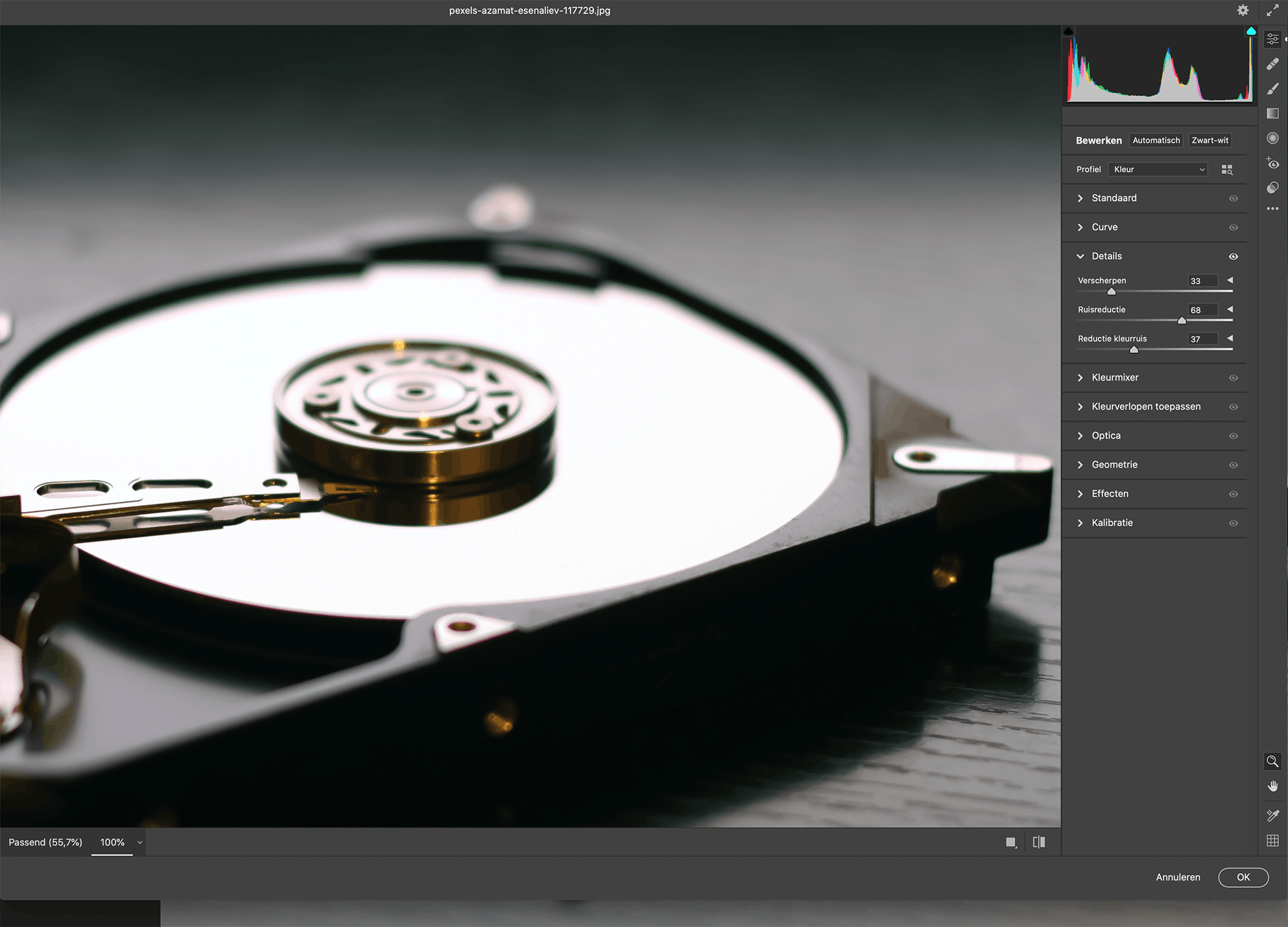Click the Ruisreductie slider handle

[1182, 320]
